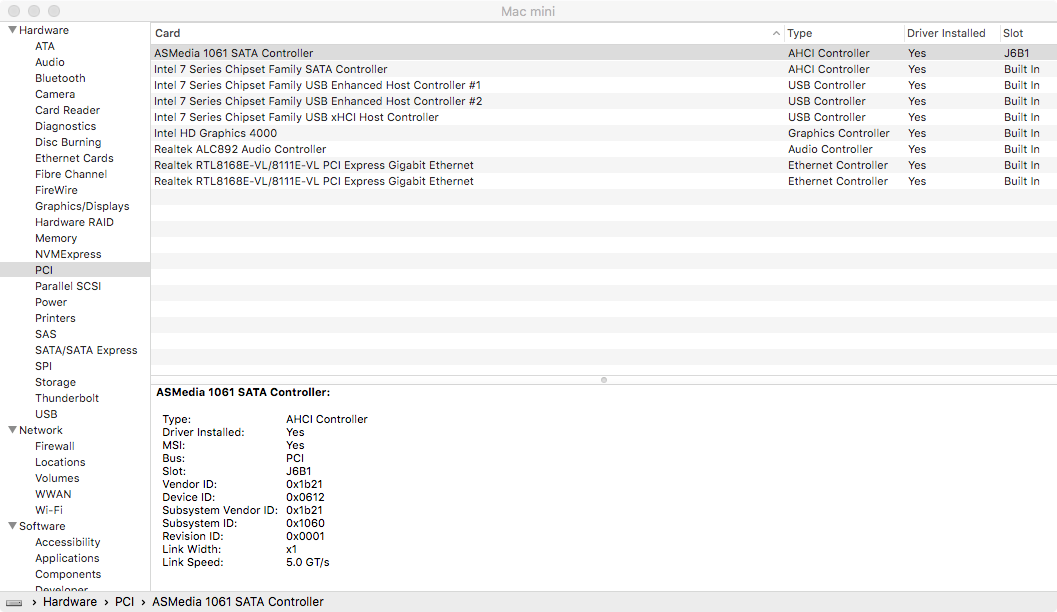Select Audio in the sidebar

tap(50, 62)
